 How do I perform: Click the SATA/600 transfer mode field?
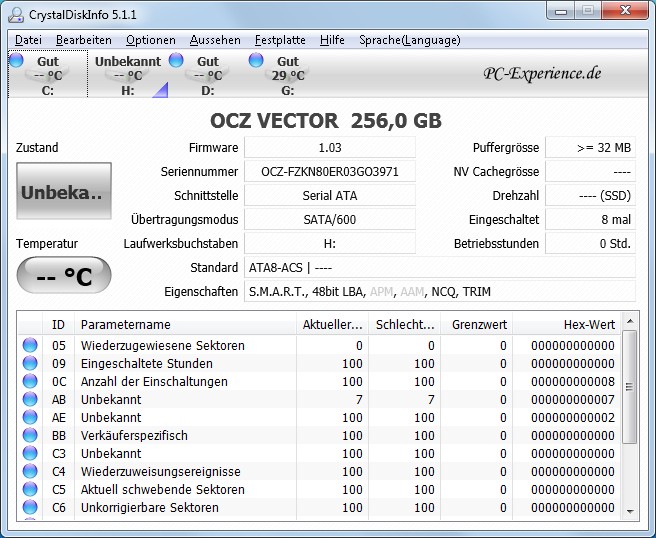click(x=330, y=220)
